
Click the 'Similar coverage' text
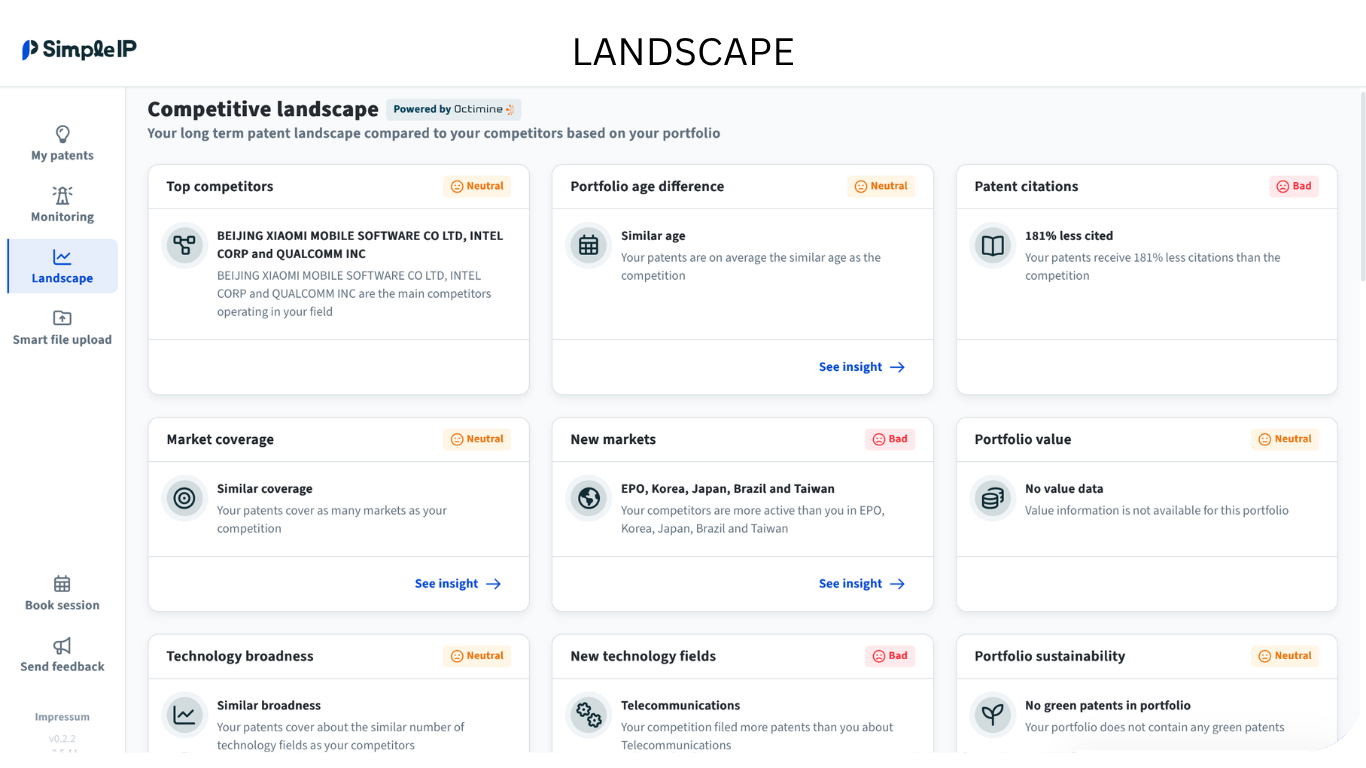(x=265, y=489)
